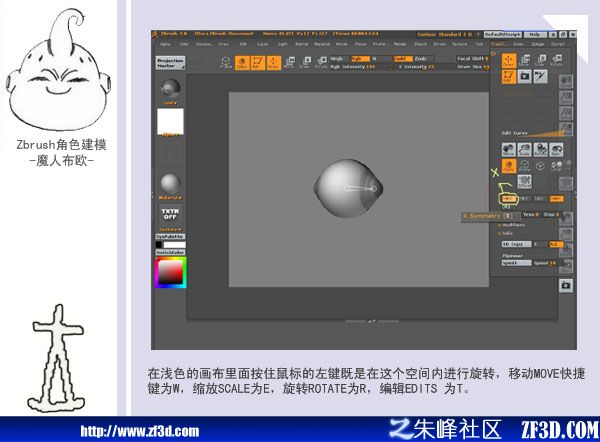600x442 pixels.
Task: Toggle the >X< symmetry button
Action: click(508, 199)
